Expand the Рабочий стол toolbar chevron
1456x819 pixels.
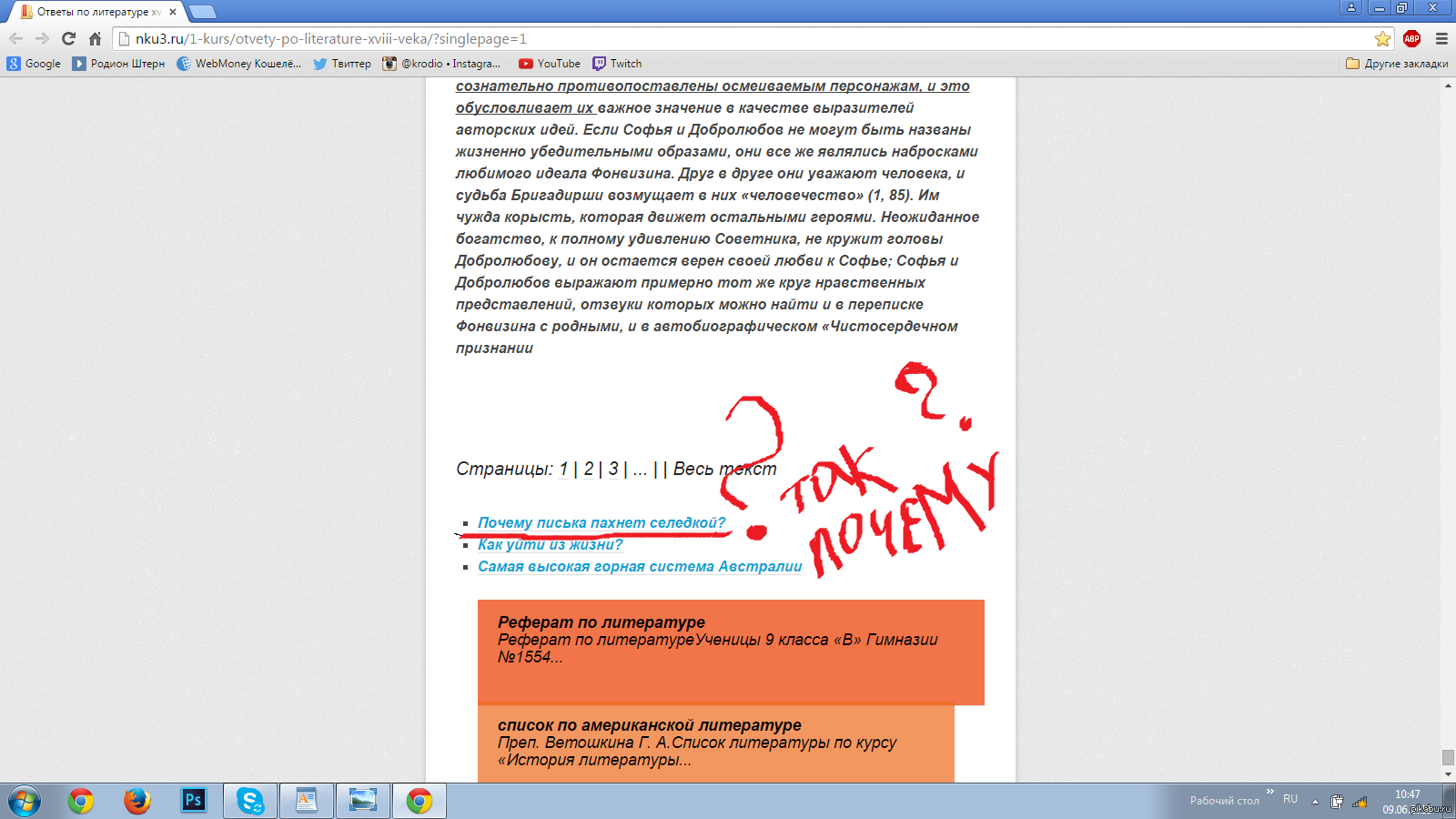(1269, 792)
